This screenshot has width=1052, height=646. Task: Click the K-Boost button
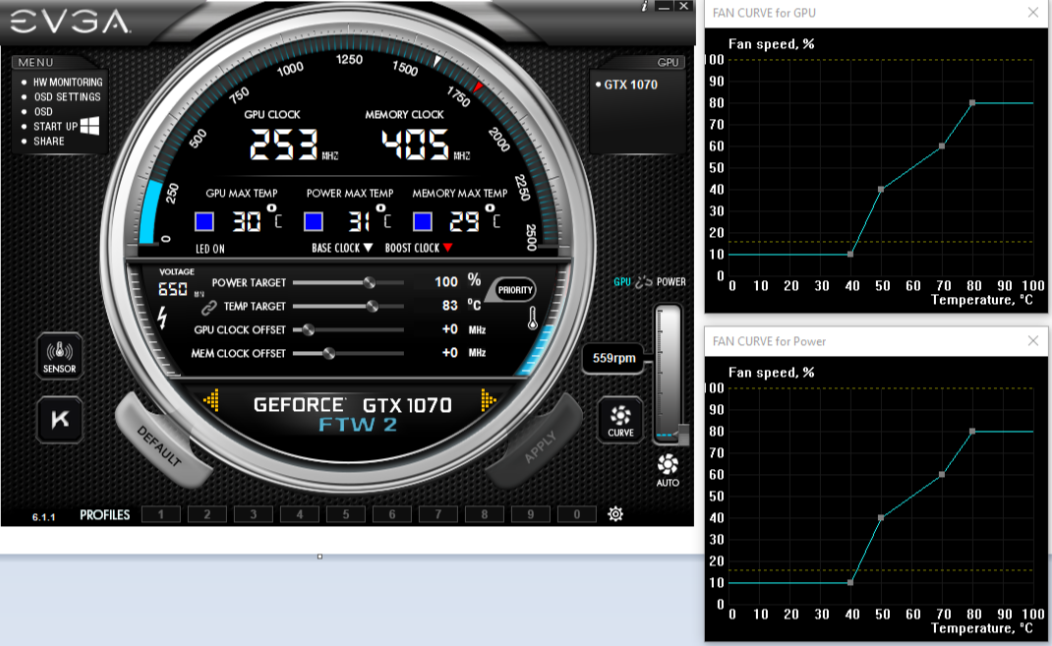click(60, 420)
